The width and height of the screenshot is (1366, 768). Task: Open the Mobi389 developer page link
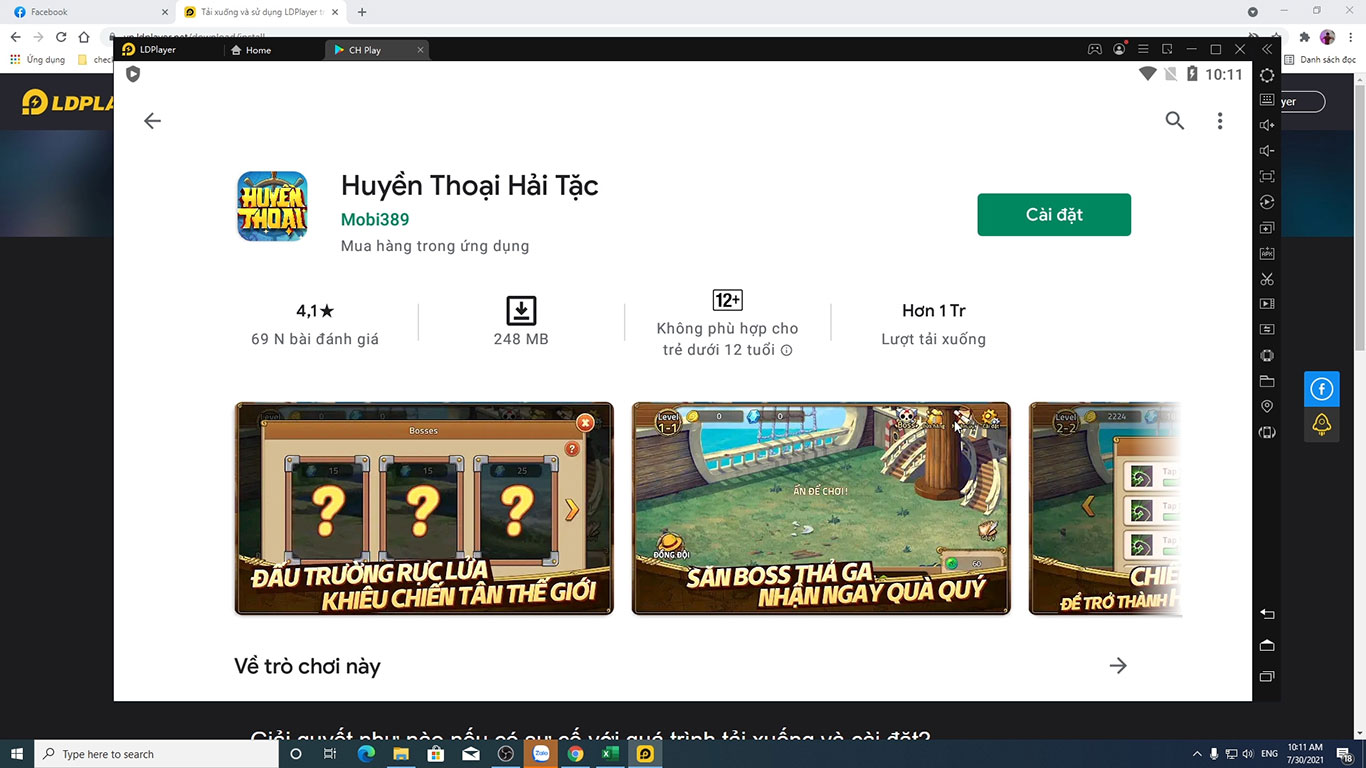click(x=374, y=220)
